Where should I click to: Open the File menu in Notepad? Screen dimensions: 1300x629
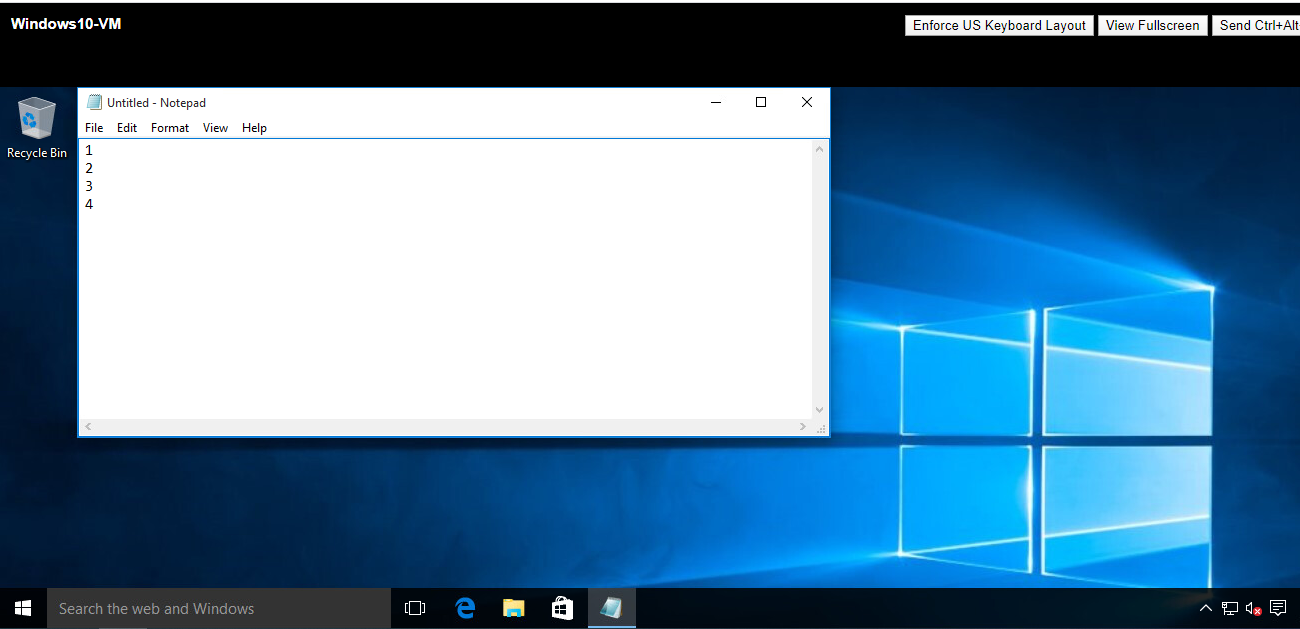(94, 128)
